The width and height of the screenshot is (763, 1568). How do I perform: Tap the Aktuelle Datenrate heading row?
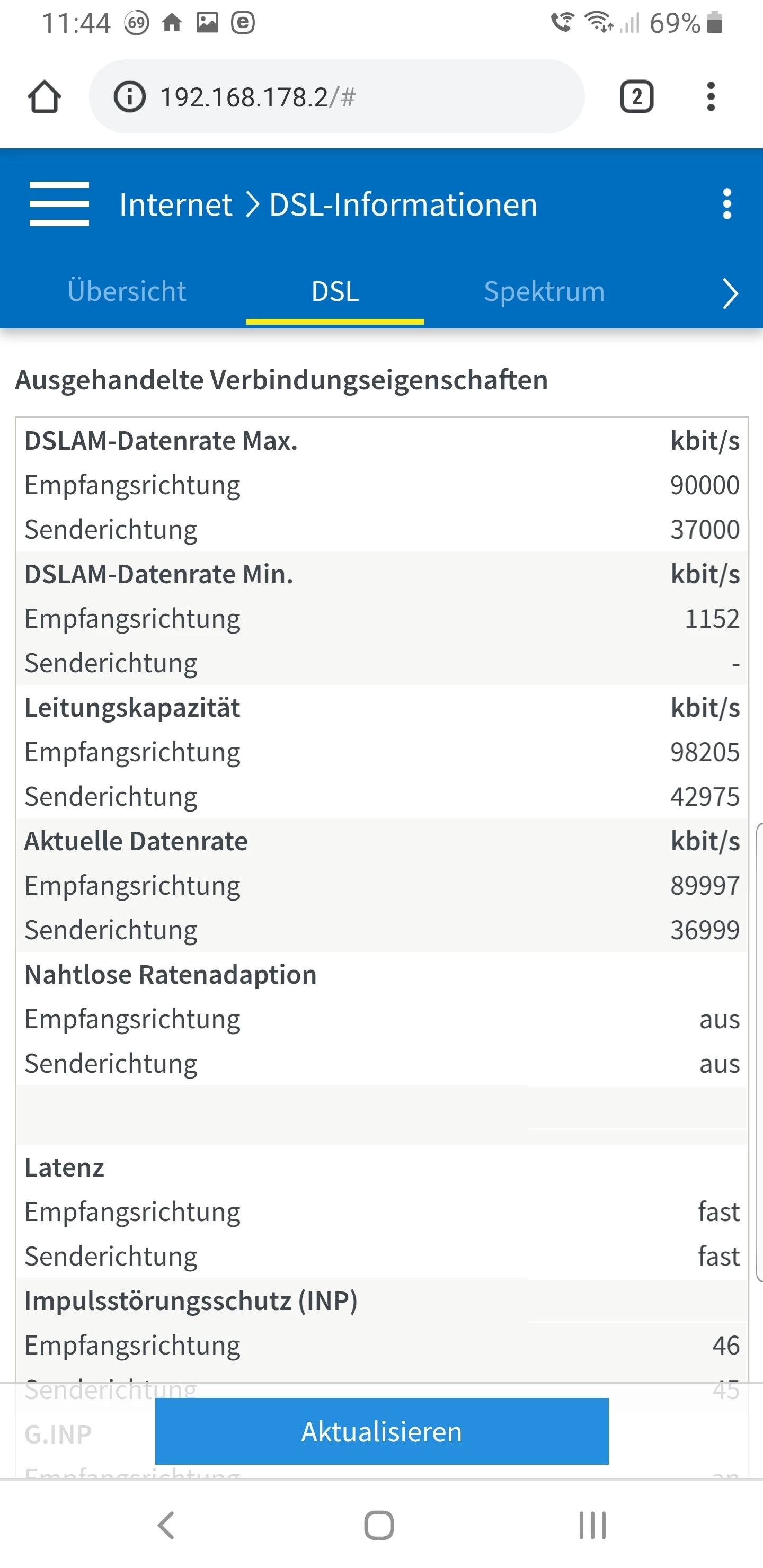(x=382, y=841)
